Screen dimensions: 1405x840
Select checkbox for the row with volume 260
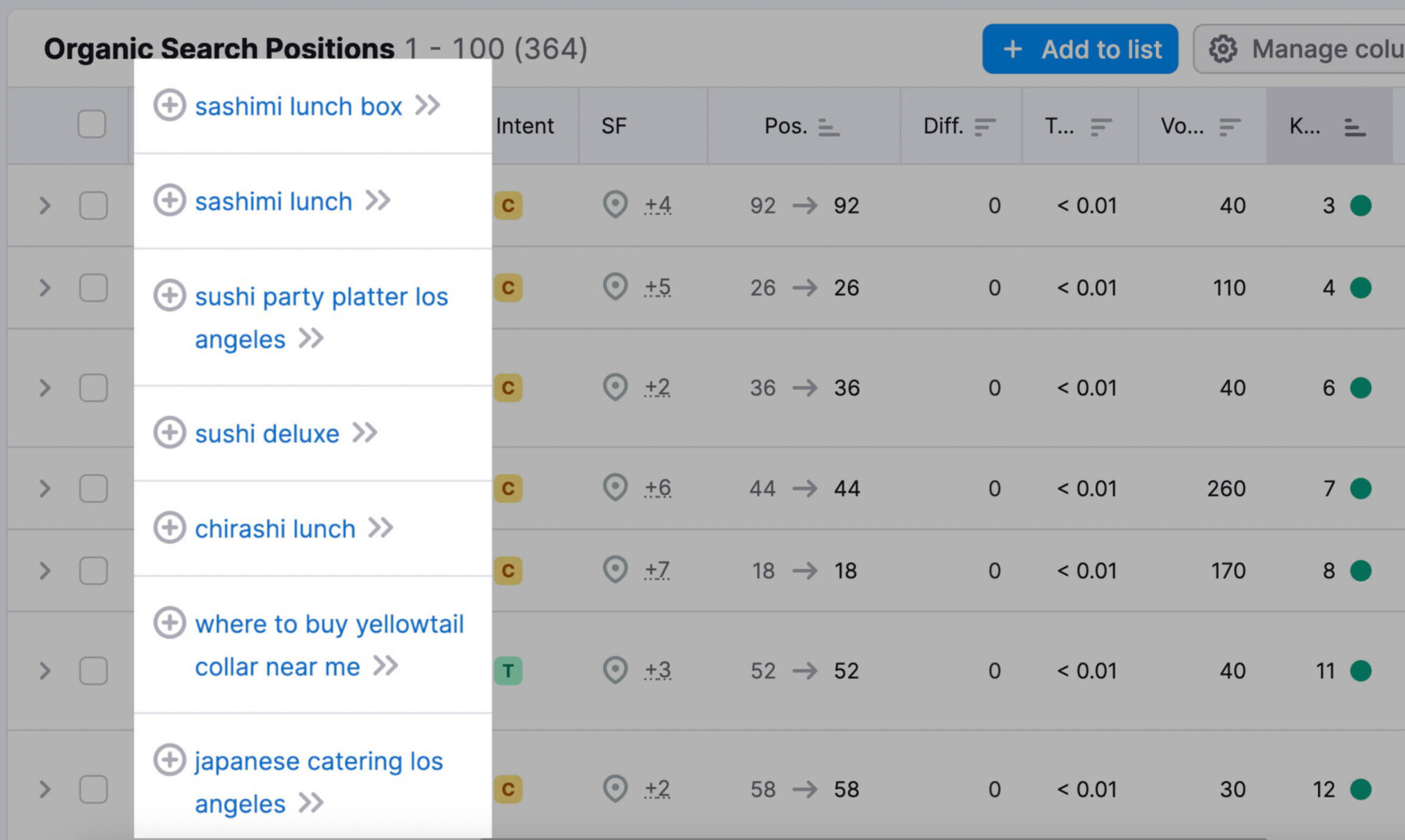click(93, 489)
